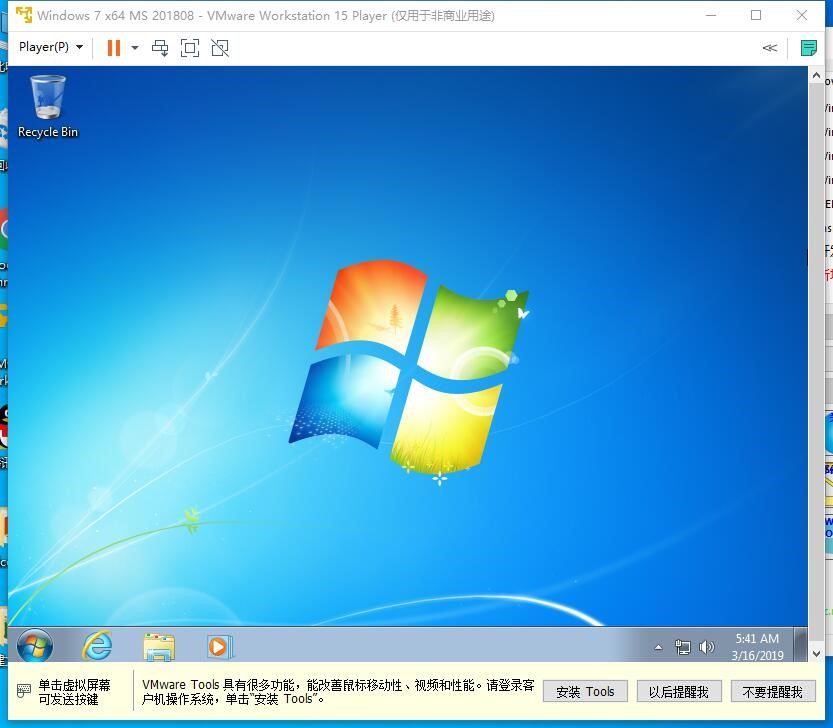Click the scroll down arrow of VM view

817,654
